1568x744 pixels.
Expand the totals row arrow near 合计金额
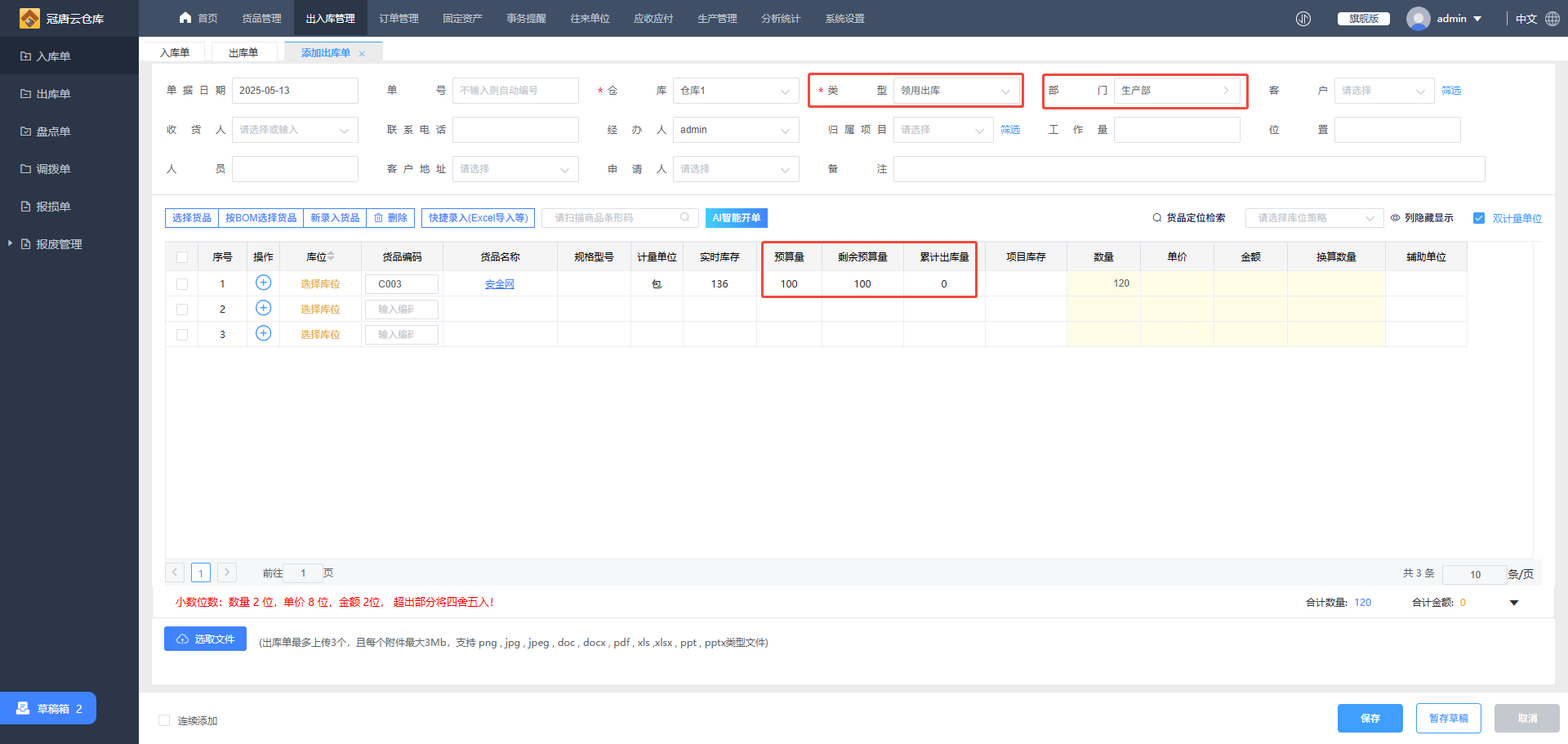coord(1514,603)
